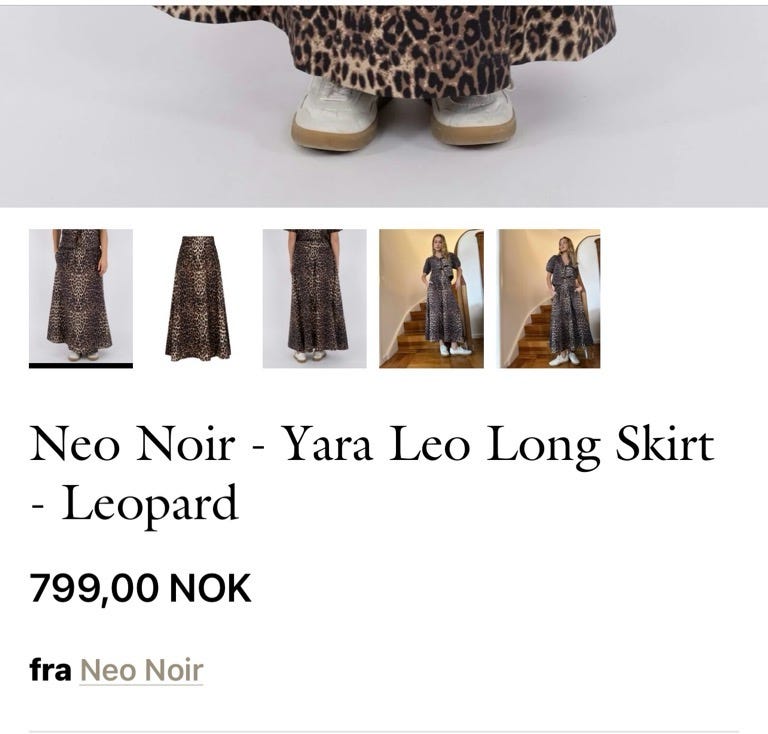The width and height of the screenshot is (768, 734).
Task: Click the word Leopard in the title
Action: click(150, 505)
